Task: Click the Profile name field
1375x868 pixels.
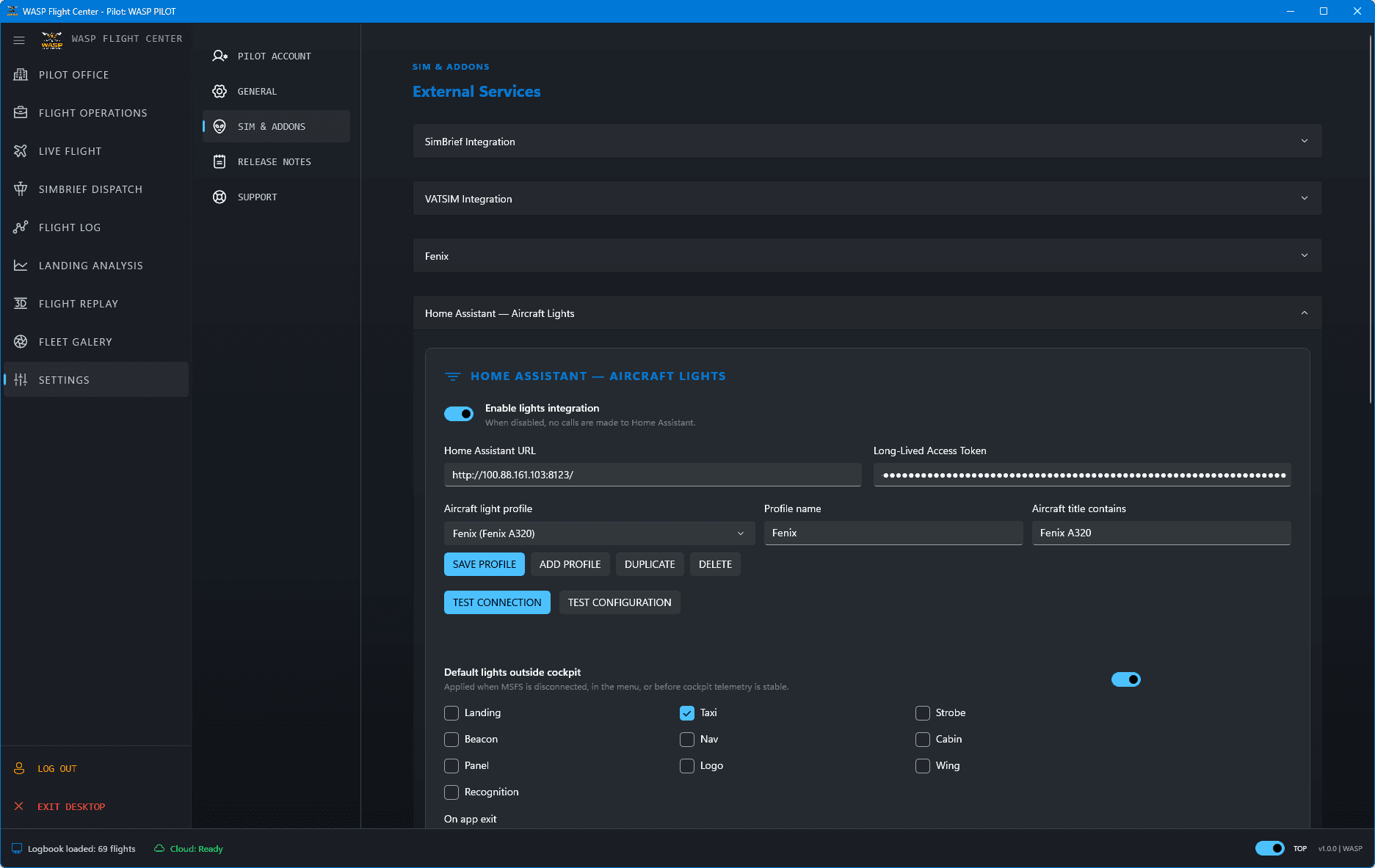Action: click(893, 533)
